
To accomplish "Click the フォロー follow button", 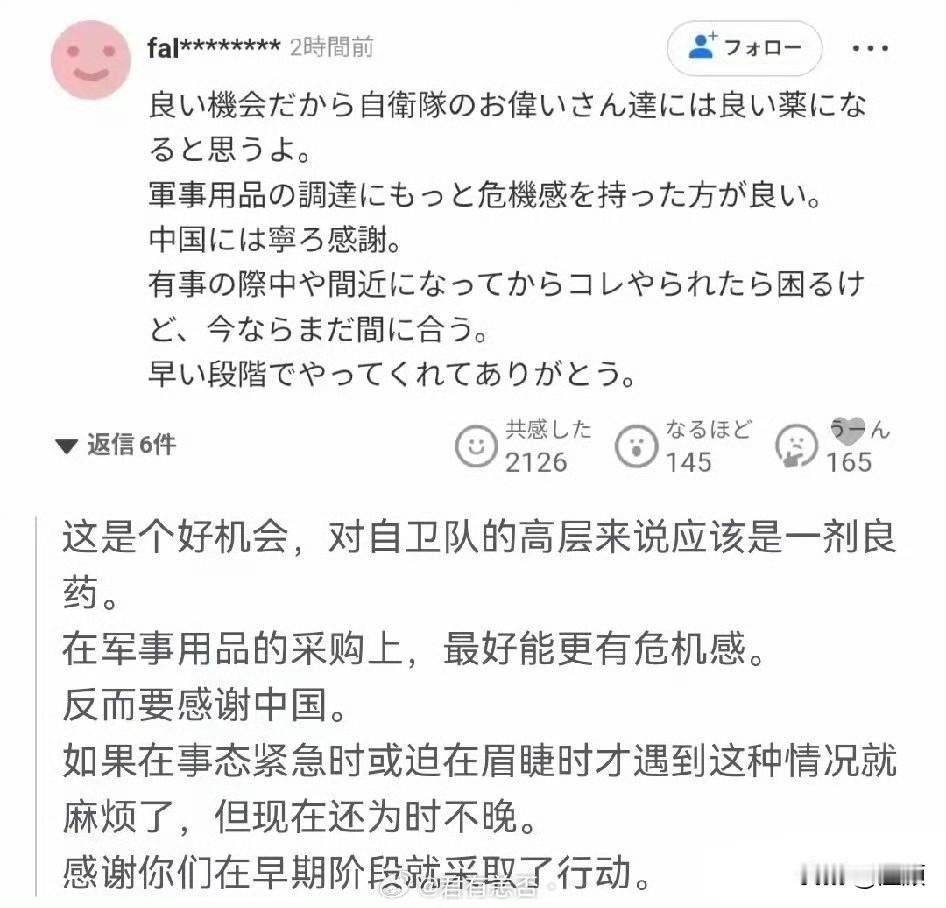I will click(744, 48).
